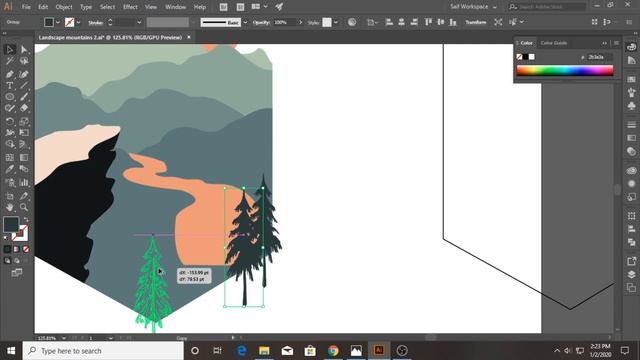Open the Window menu

tap(176, 7)
